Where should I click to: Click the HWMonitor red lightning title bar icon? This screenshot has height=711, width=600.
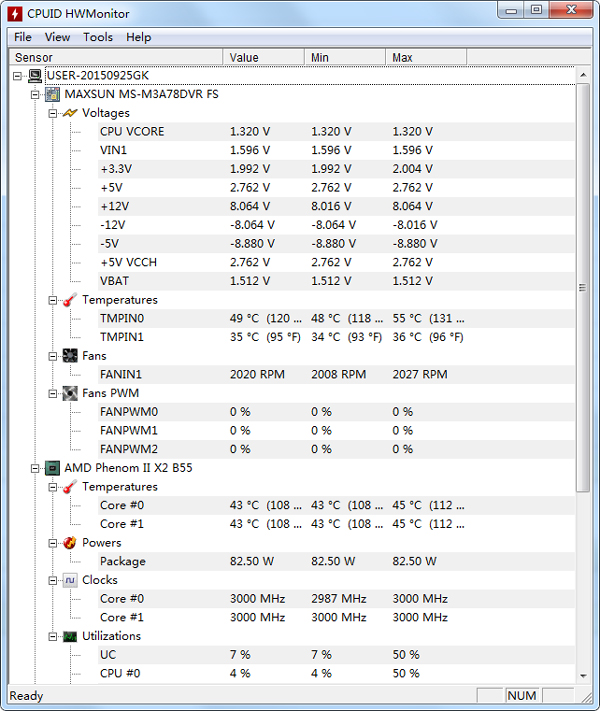click(x=15, y=14)
